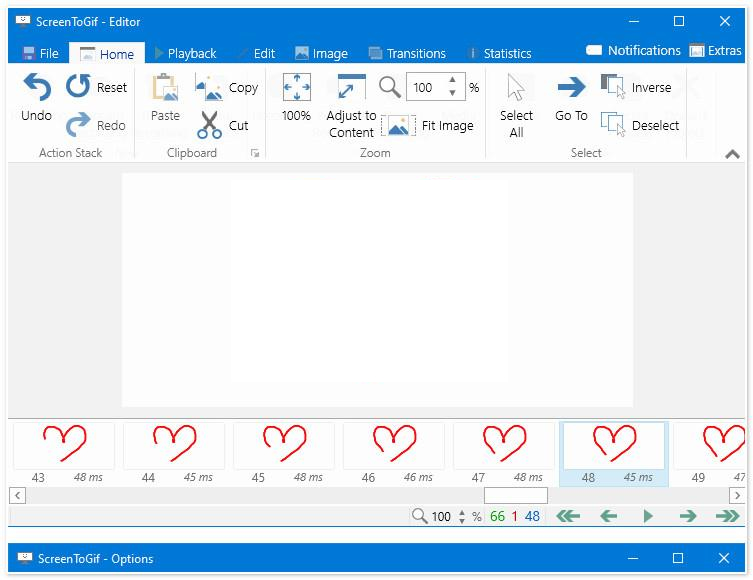Image resolution: width=753 pixels, height=580 pixels.
Task: Click the current frame index 48
Action: pyautogui.click(x=532, y=517)
